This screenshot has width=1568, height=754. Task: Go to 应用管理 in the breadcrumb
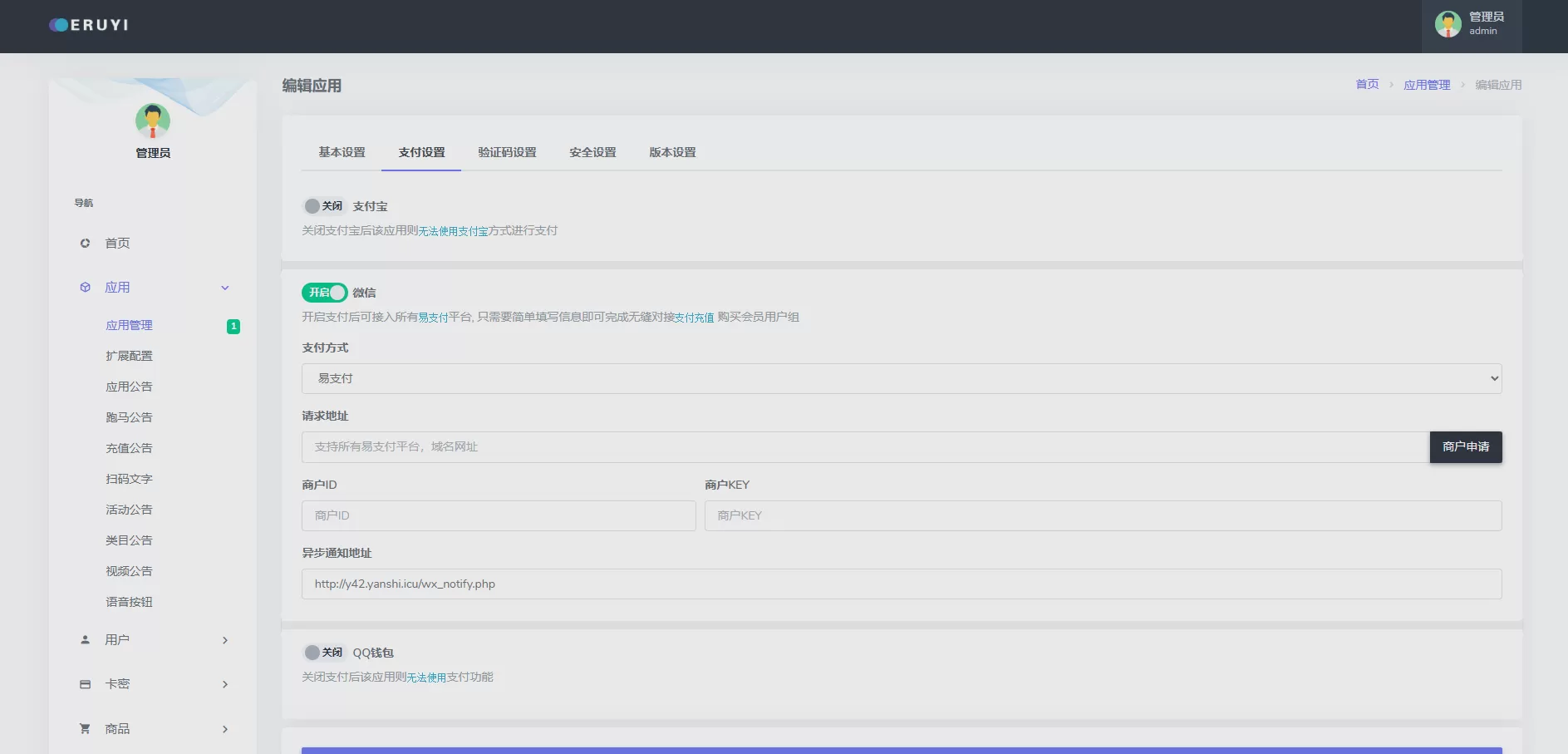pos(1426,85)
